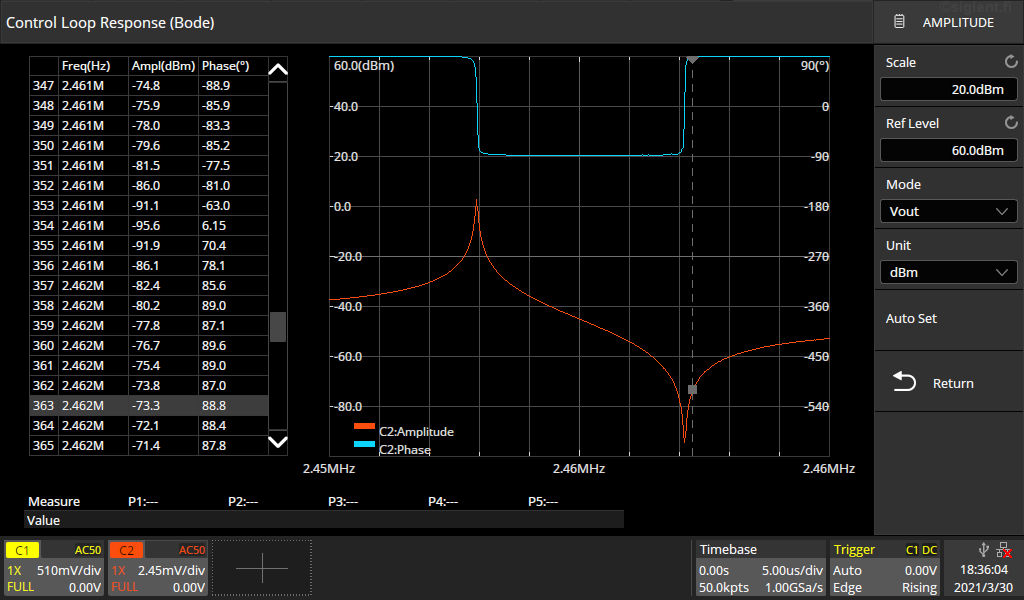
Task: Click the Return arrow icon
Action: [x=904, y=382]
